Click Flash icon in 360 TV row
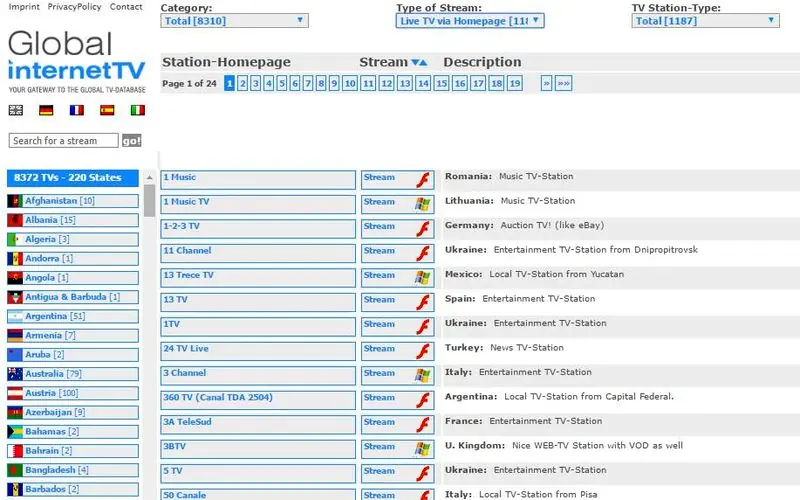This screenshot has width=800, height=500. [x=422, y=401]
